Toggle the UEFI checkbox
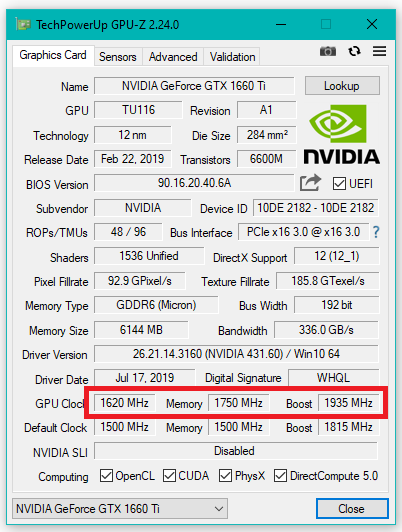This screenshot has height=532, width=402. pyautogui.click(x=339, y=184)
